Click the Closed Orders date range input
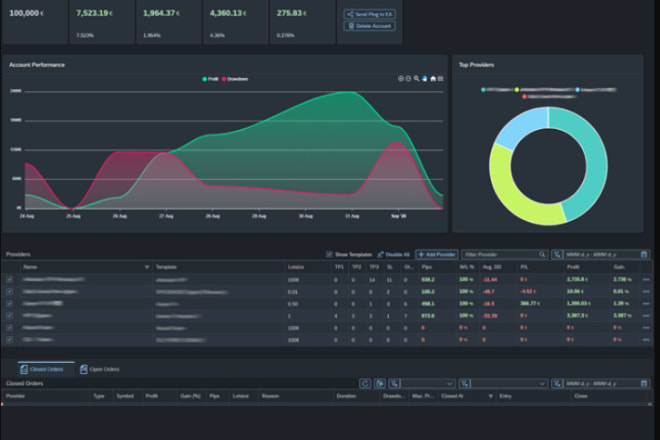 (x=601, y=383)
